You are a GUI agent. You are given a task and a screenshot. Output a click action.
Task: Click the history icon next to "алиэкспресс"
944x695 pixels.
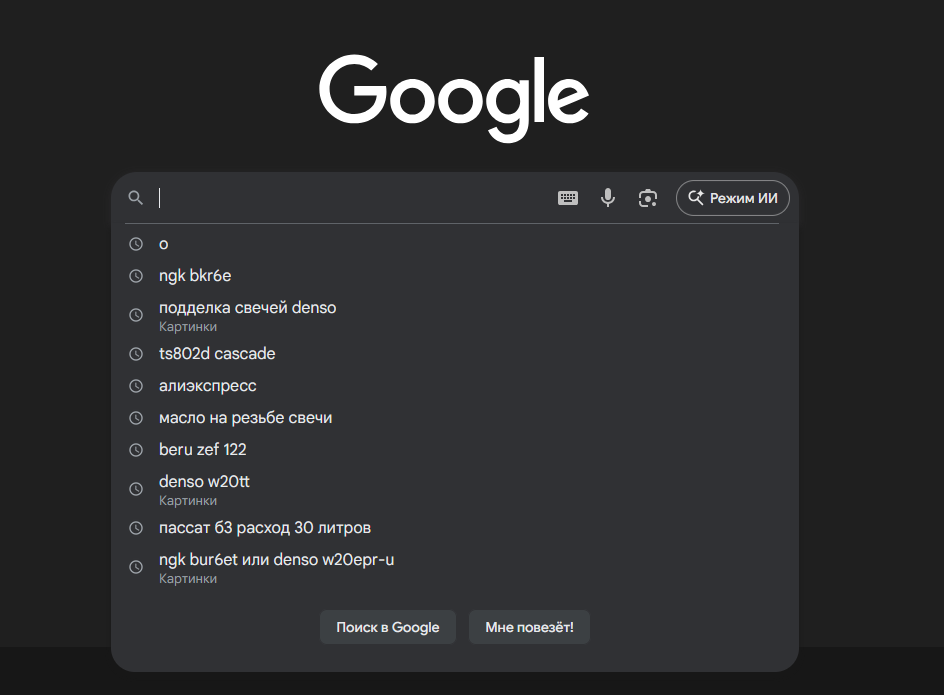(x=136, y=386)
